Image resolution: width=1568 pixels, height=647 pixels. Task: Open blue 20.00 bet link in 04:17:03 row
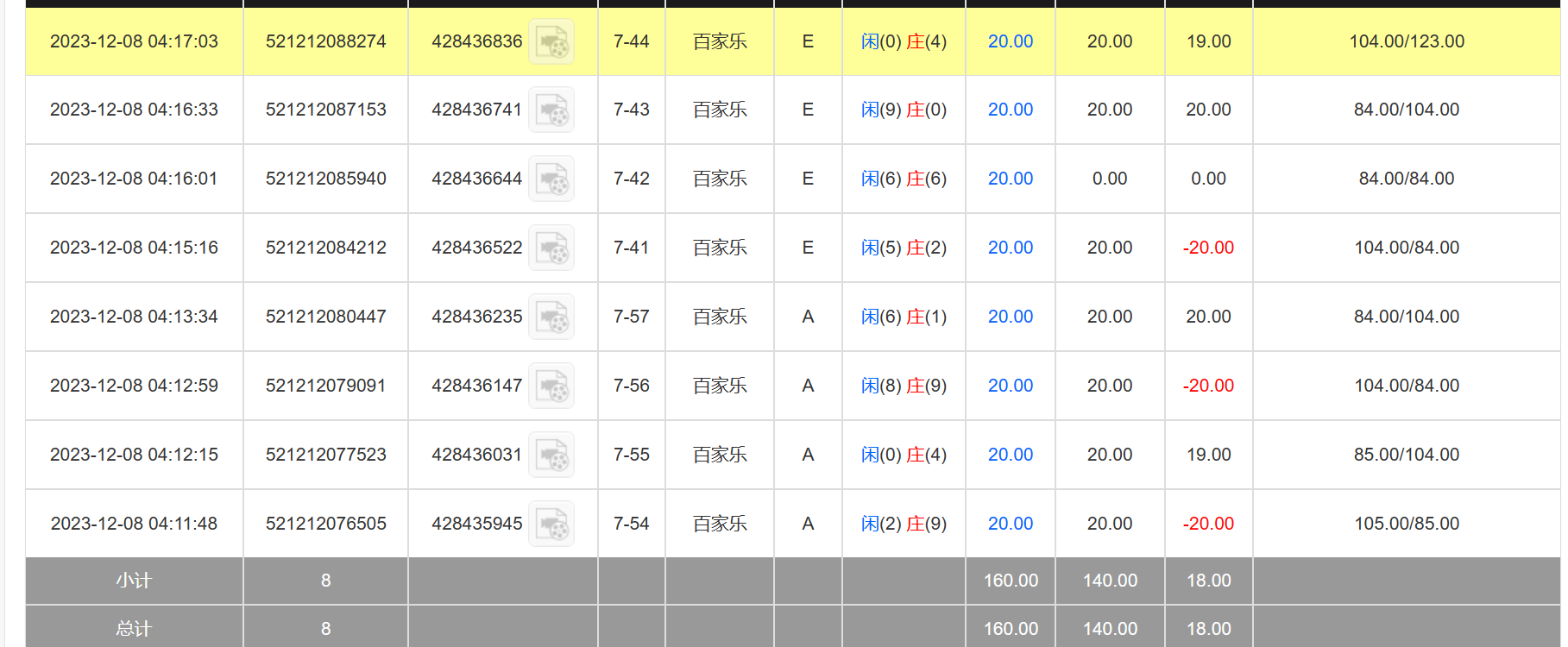pos(1011,41)
